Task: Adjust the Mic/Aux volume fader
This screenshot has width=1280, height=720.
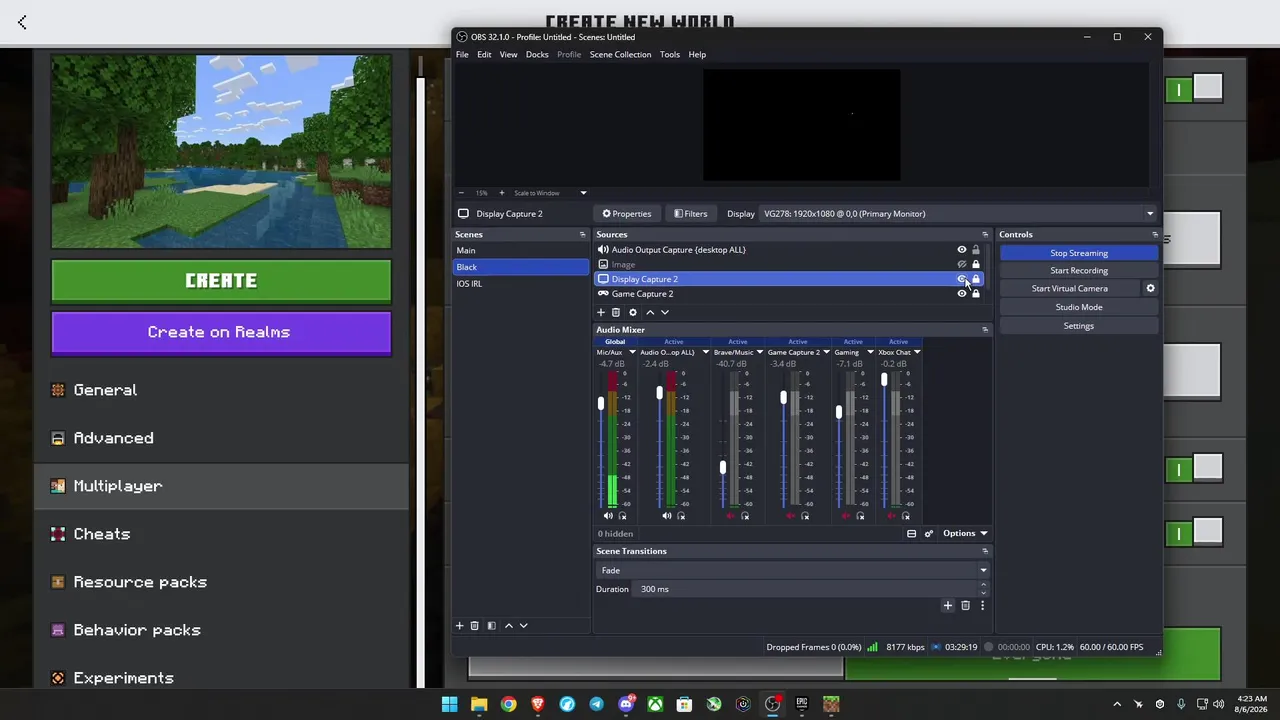Action: [601, 403]
